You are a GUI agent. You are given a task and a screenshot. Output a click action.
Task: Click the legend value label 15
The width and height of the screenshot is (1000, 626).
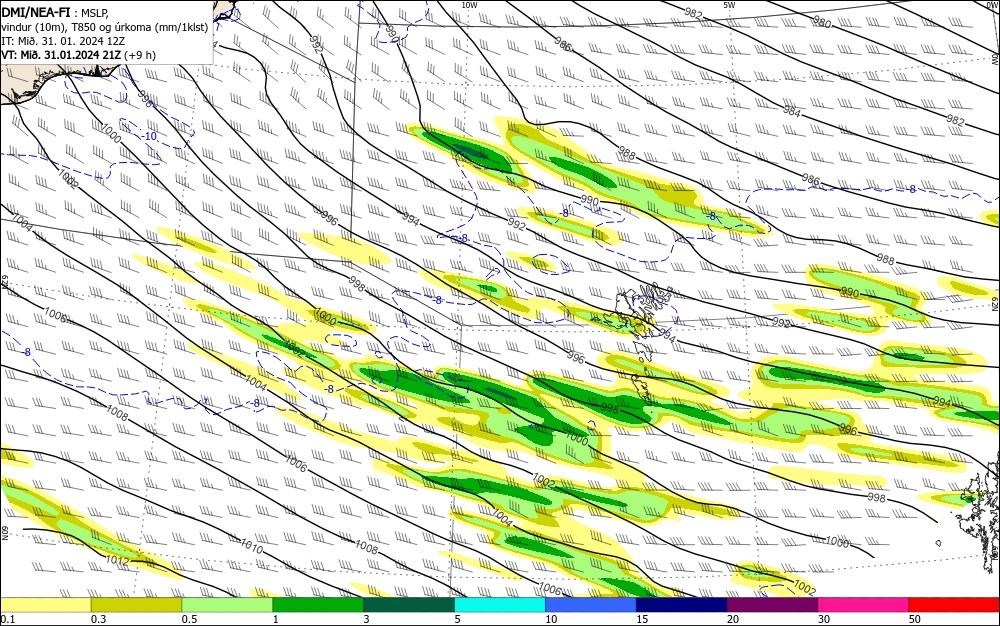click(x=642, y=619)
